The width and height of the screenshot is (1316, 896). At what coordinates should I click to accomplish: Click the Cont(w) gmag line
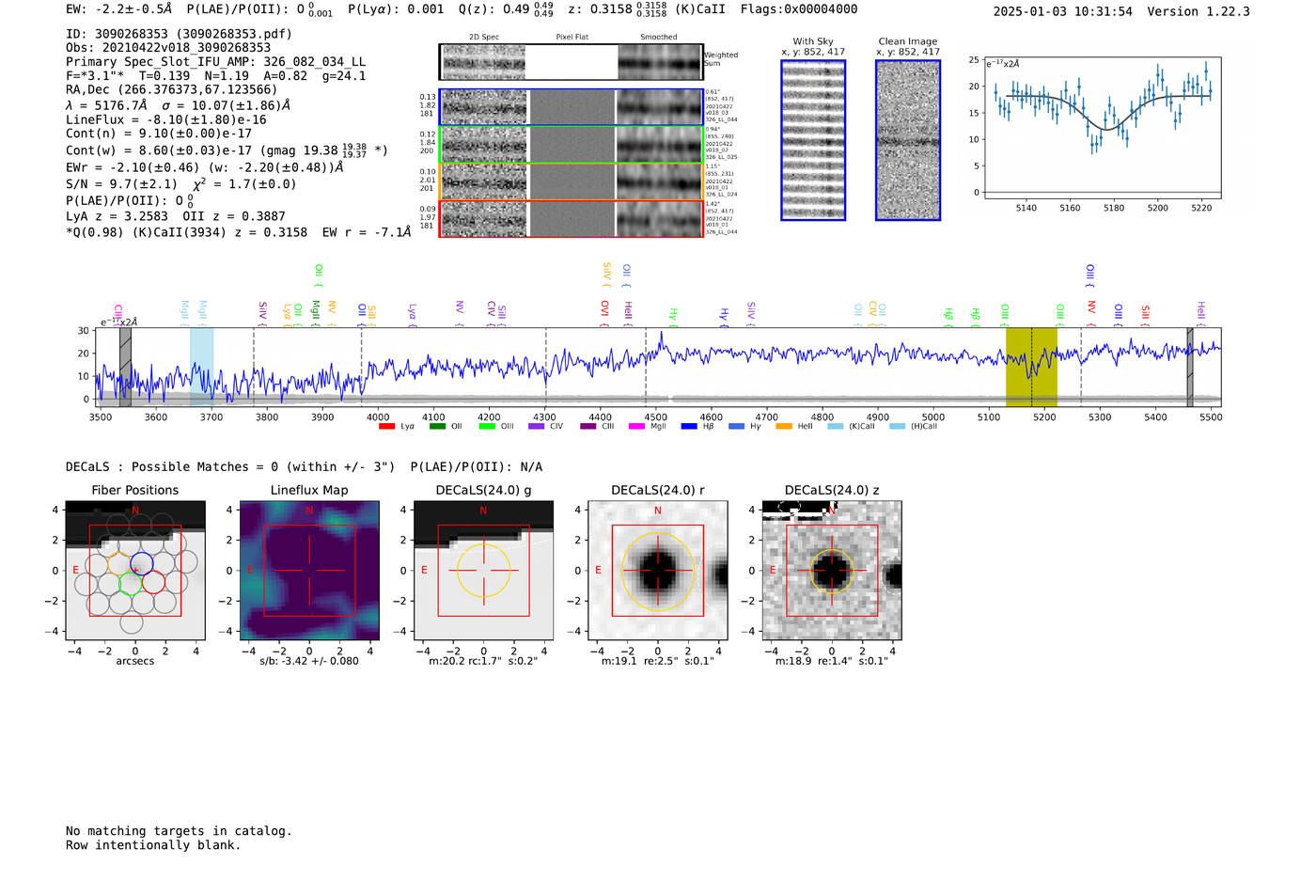click(227, 149)
